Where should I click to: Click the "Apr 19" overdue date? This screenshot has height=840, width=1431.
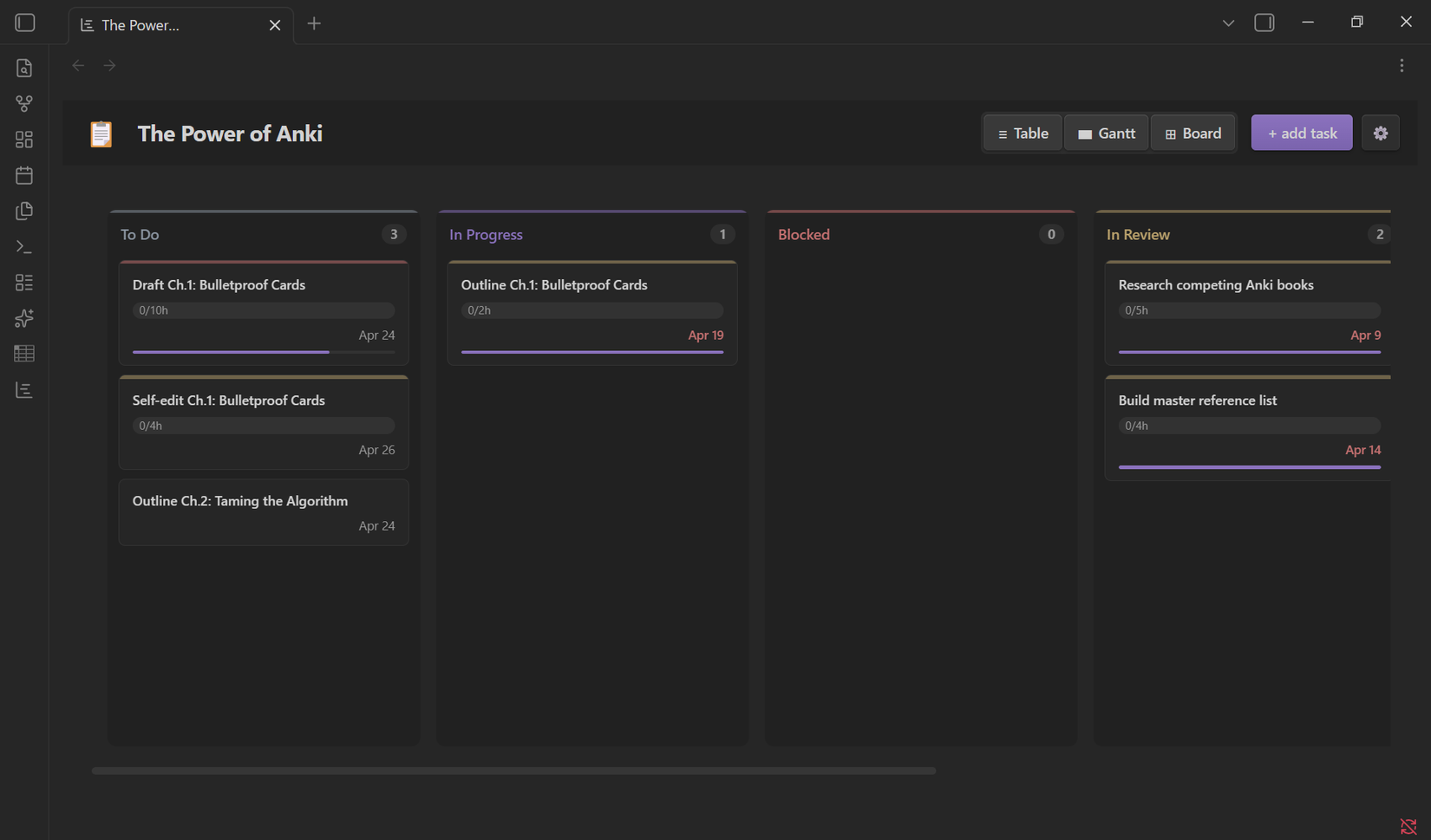[x=706, y=335]
